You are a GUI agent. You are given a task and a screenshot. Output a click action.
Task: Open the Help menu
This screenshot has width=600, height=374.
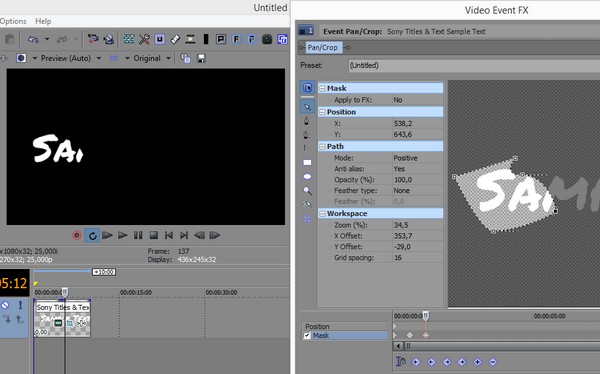(x=43, y=21)
